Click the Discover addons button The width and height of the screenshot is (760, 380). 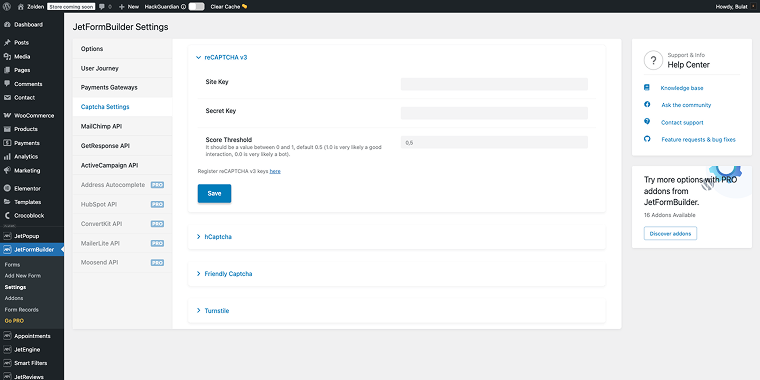[x=670, y=234]
